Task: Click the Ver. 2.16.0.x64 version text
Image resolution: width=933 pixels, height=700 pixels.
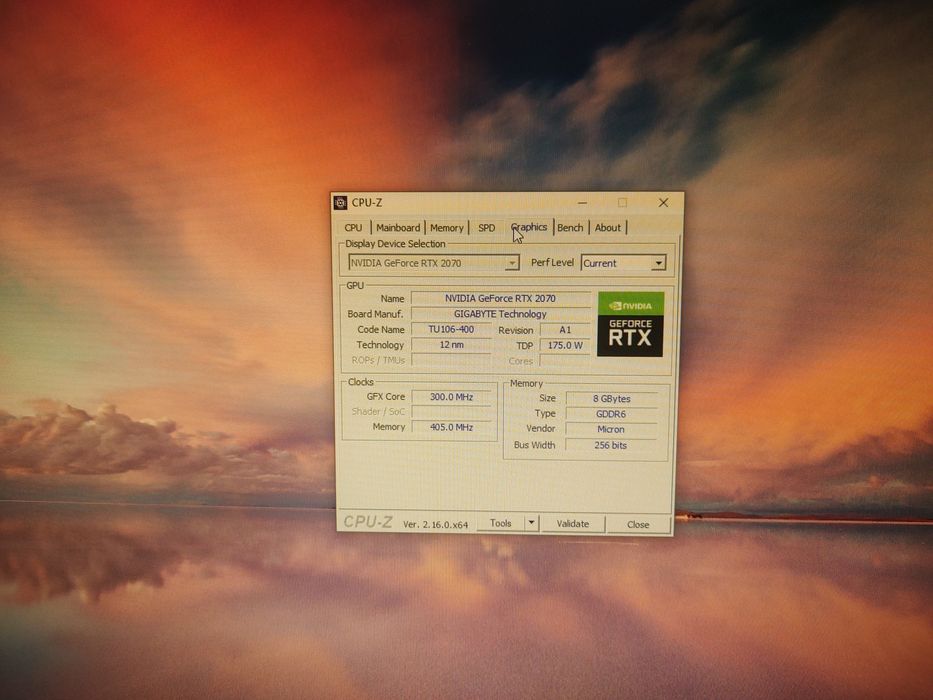Action: click(x=436, y=524)
